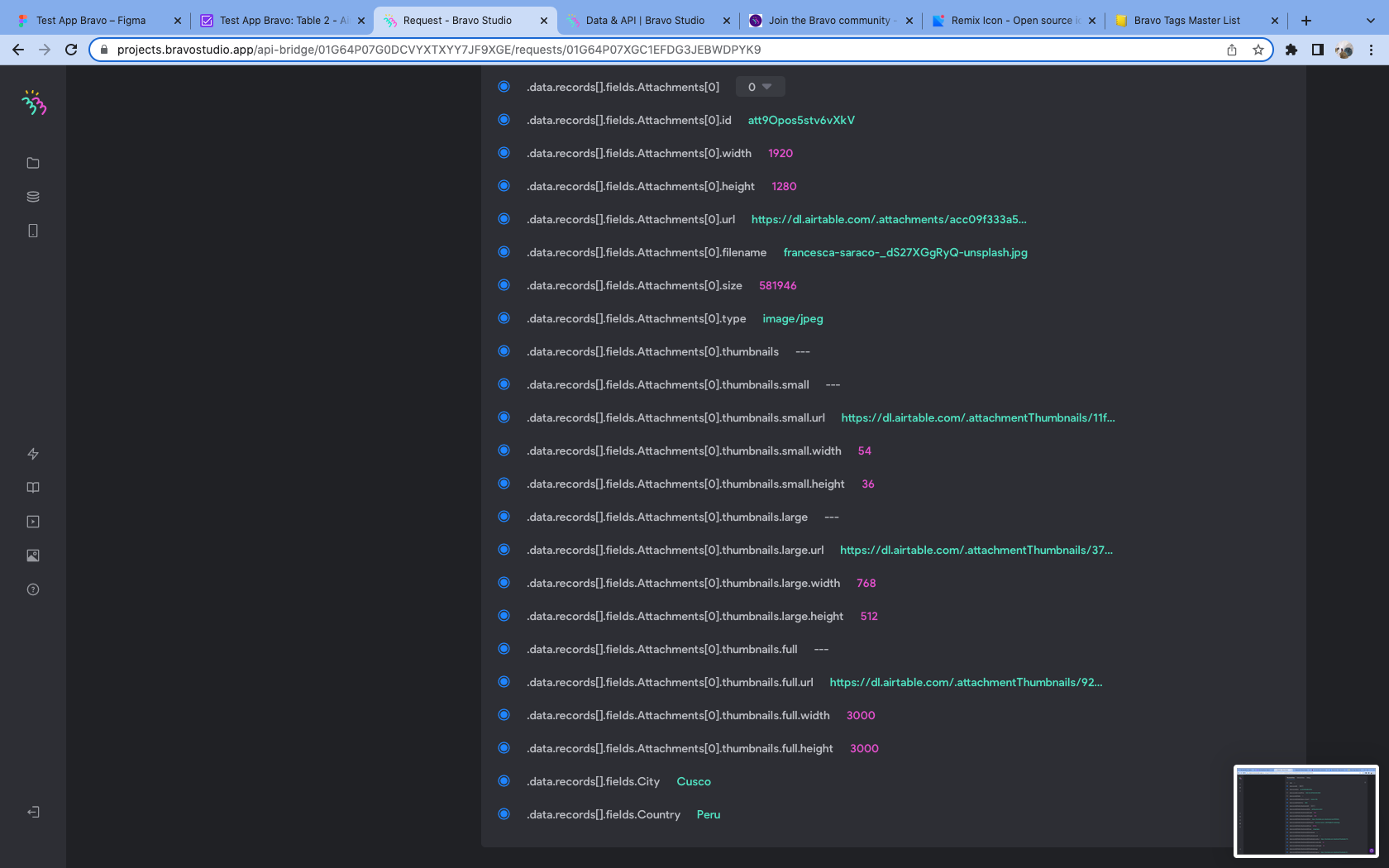Open the thumbnails.small.url link

[978, 417]
